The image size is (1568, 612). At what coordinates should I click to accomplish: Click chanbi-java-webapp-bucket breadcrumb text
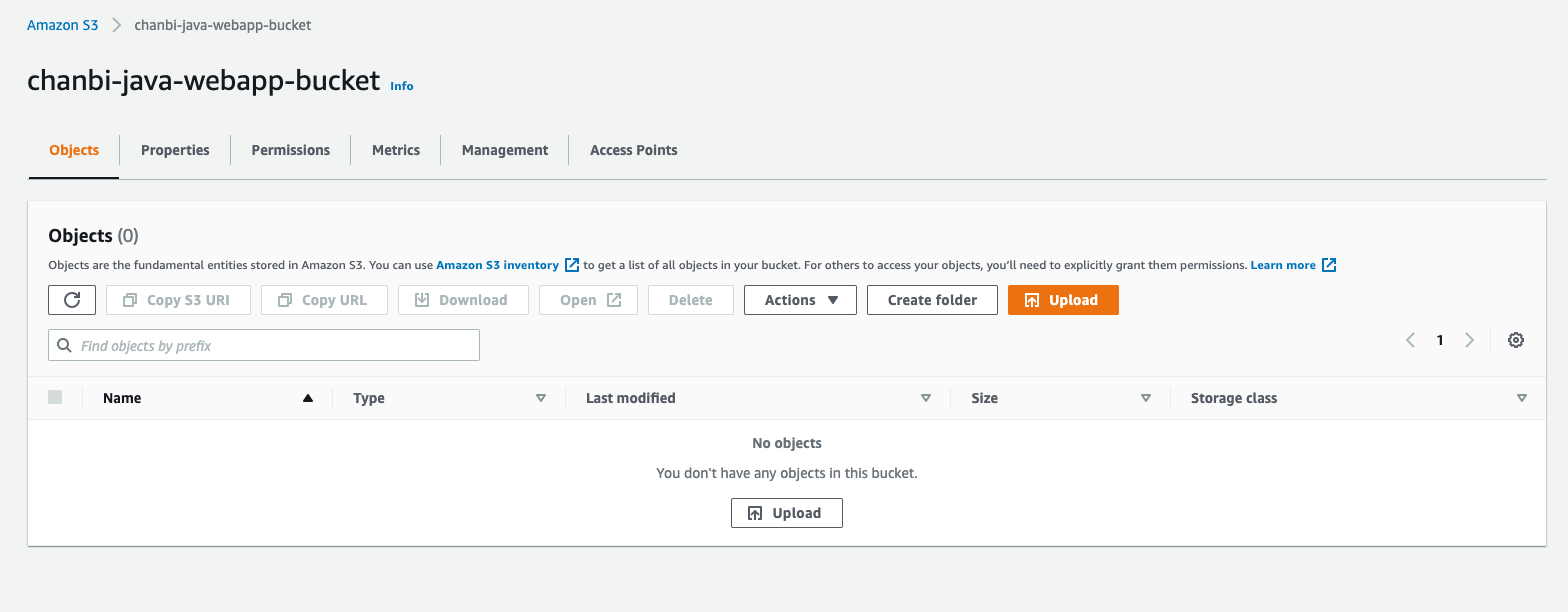tap(223, 25)
